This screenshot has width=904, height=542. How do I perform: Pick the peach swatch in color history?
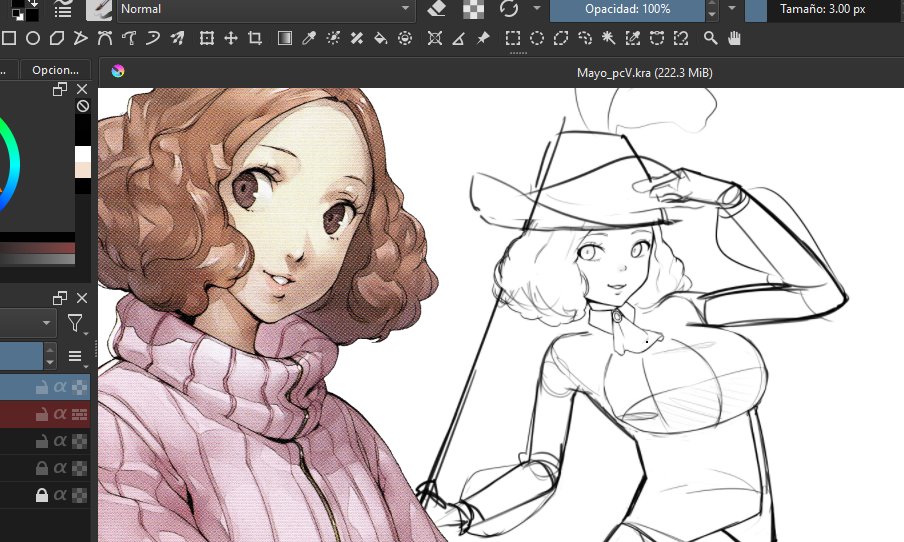point(83,170)
